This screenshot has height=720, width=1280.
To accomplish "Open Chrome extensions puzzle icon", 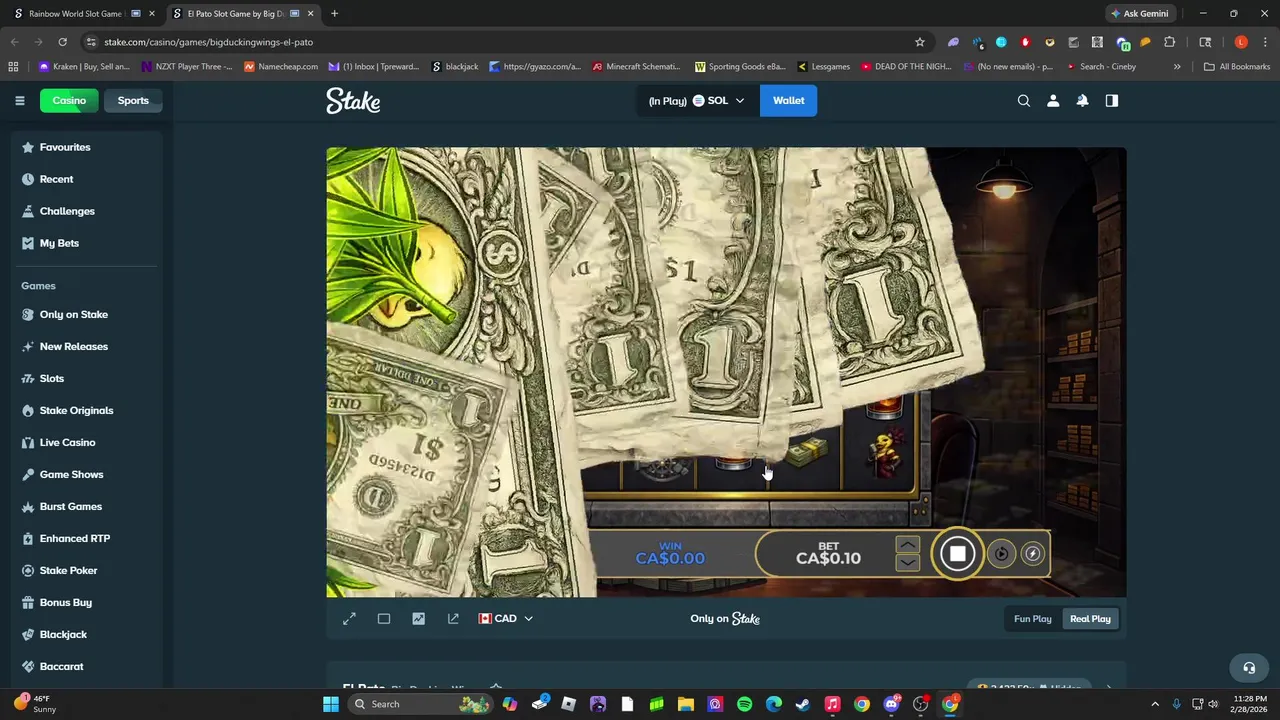I will coord(1169,42).
